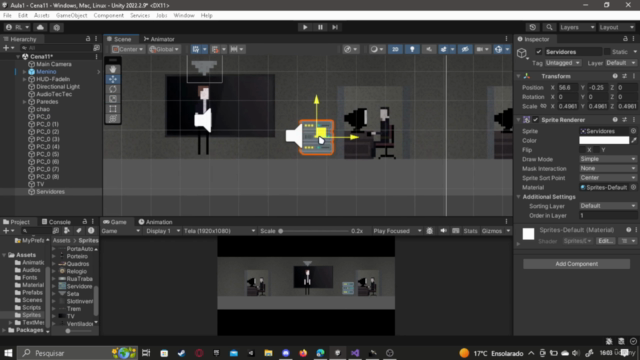This screenshot has width=640, height=360.
Task: Open the Tag Untagged dropdown
Action: (563, 63)
